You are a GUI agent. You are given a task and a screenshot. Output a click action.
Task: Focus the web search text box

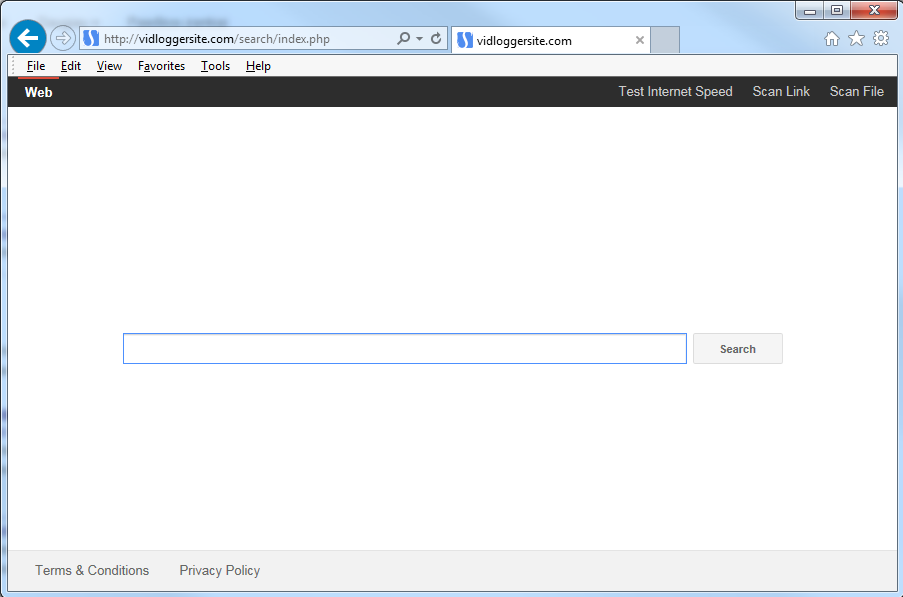404,349
